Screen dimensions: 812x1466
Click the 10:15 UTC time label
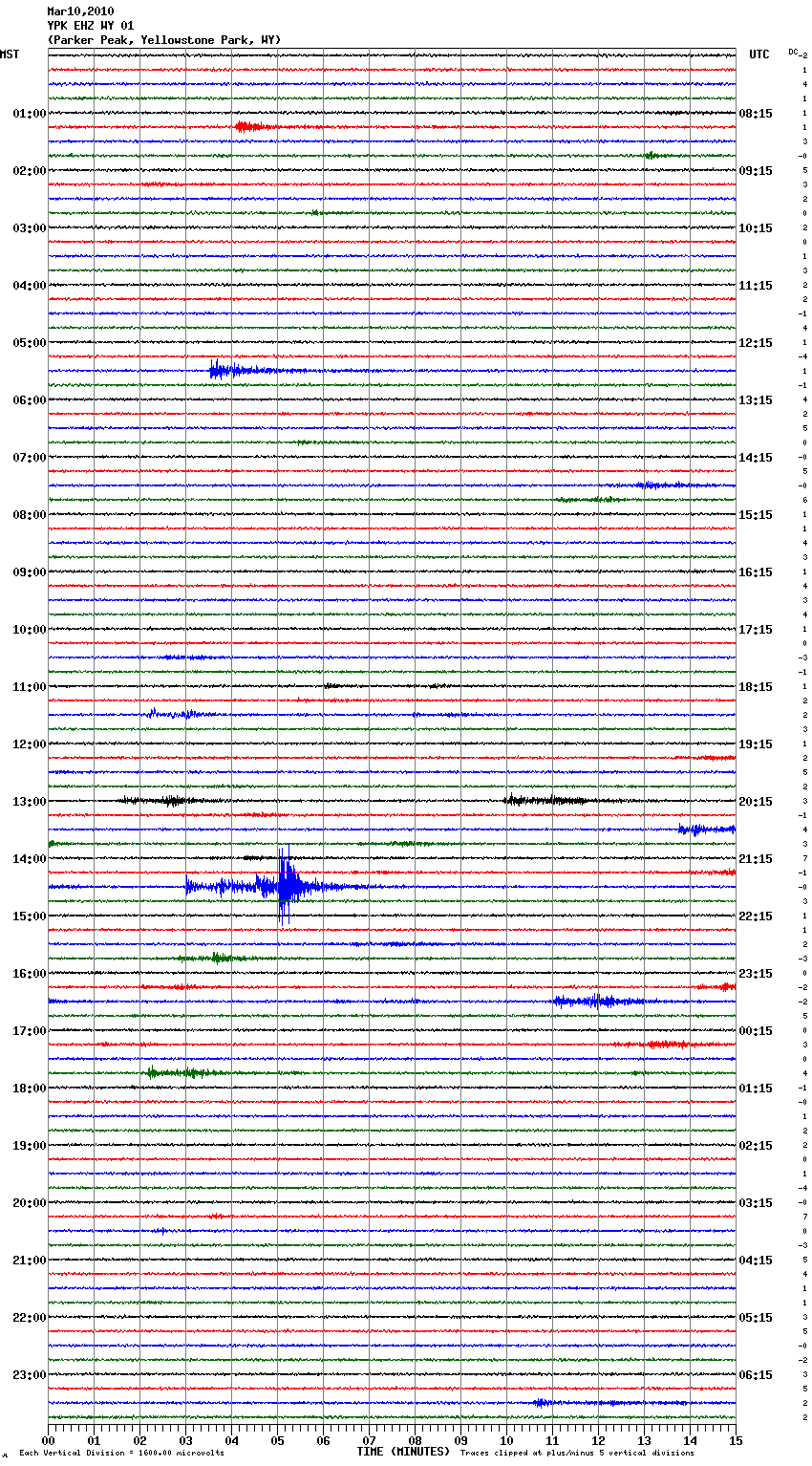pos(756,228)
